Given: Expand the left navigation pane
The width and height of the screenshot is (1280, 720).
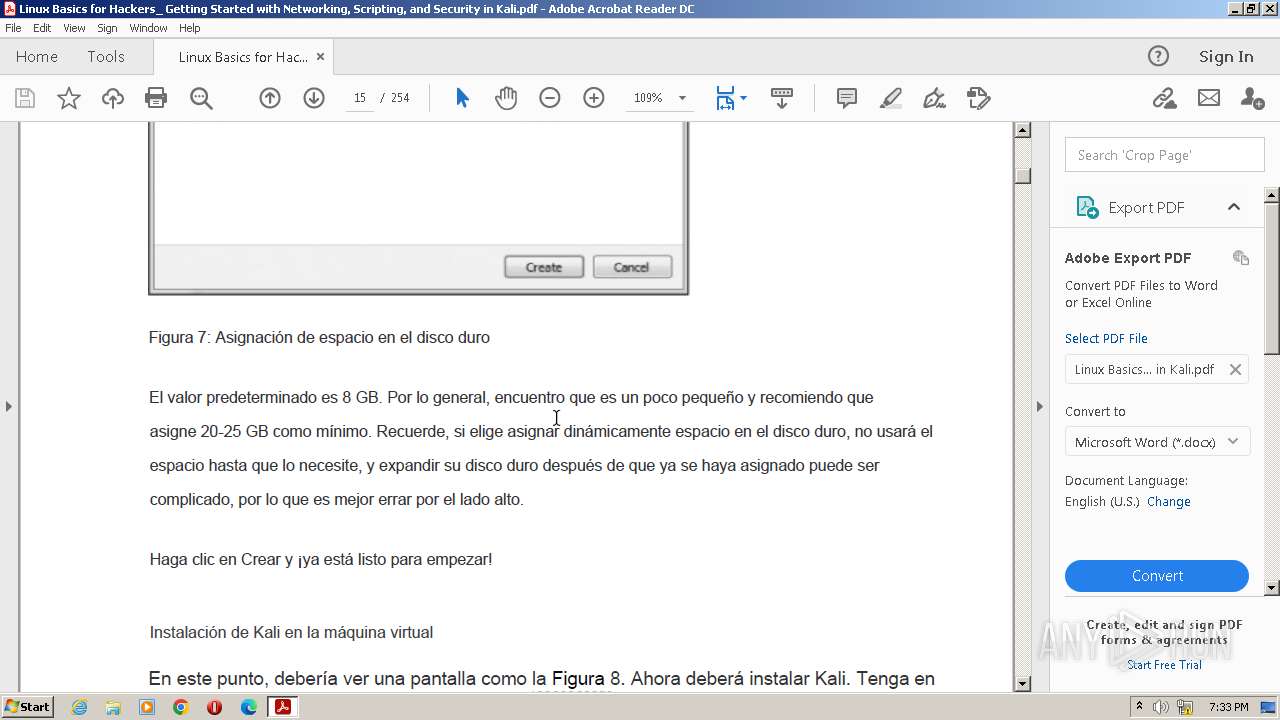Looking at the screenshot, I should [x=8, y=406].
